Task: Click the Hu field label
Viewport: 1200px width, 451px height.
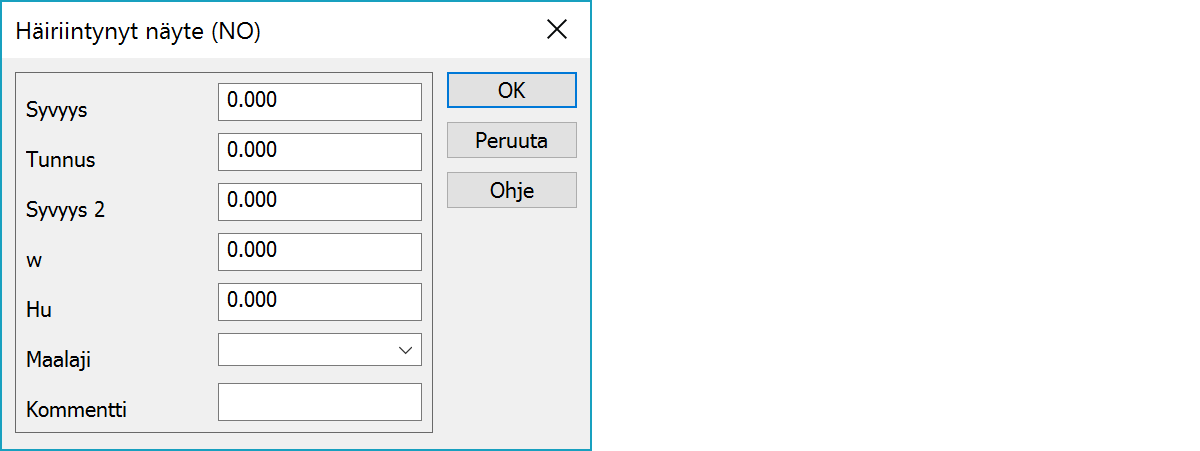Action: (x=39, y=310)
